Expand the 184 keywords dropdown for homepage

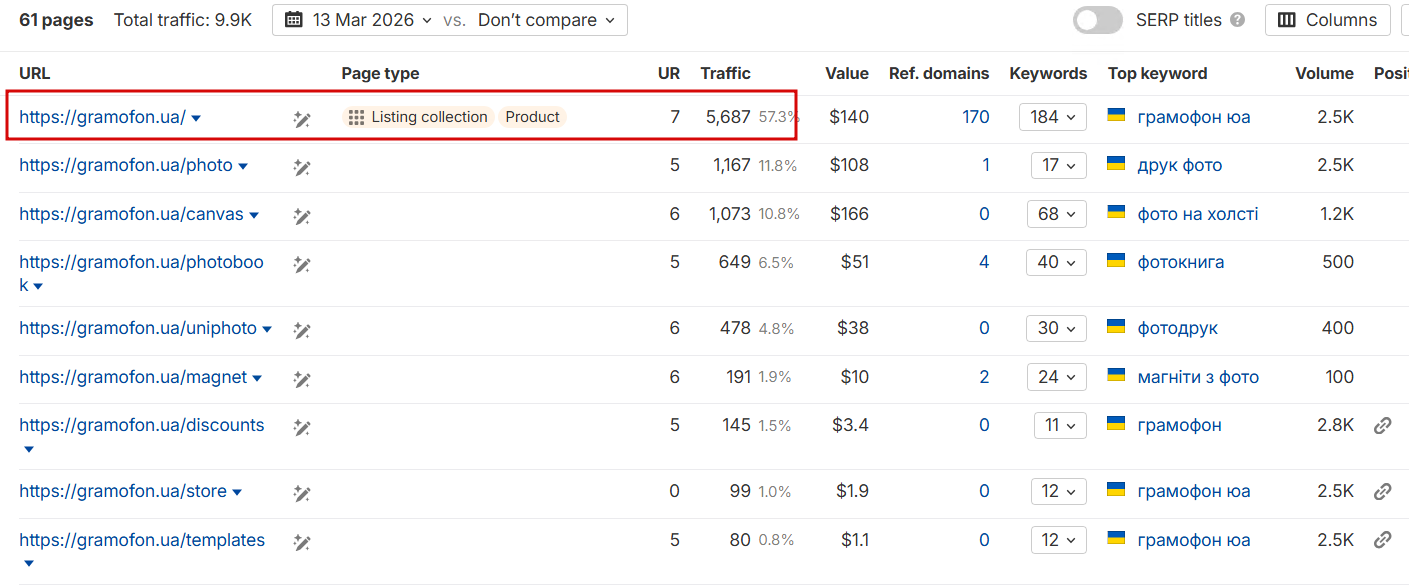[1052, 117]
